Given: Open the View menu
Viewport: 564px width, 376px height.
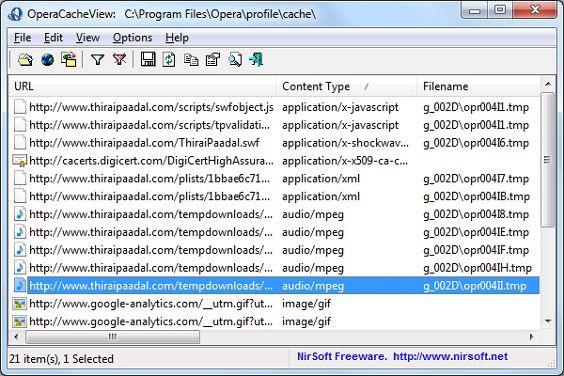Looking at the screenshot, I should coord(87,37).
